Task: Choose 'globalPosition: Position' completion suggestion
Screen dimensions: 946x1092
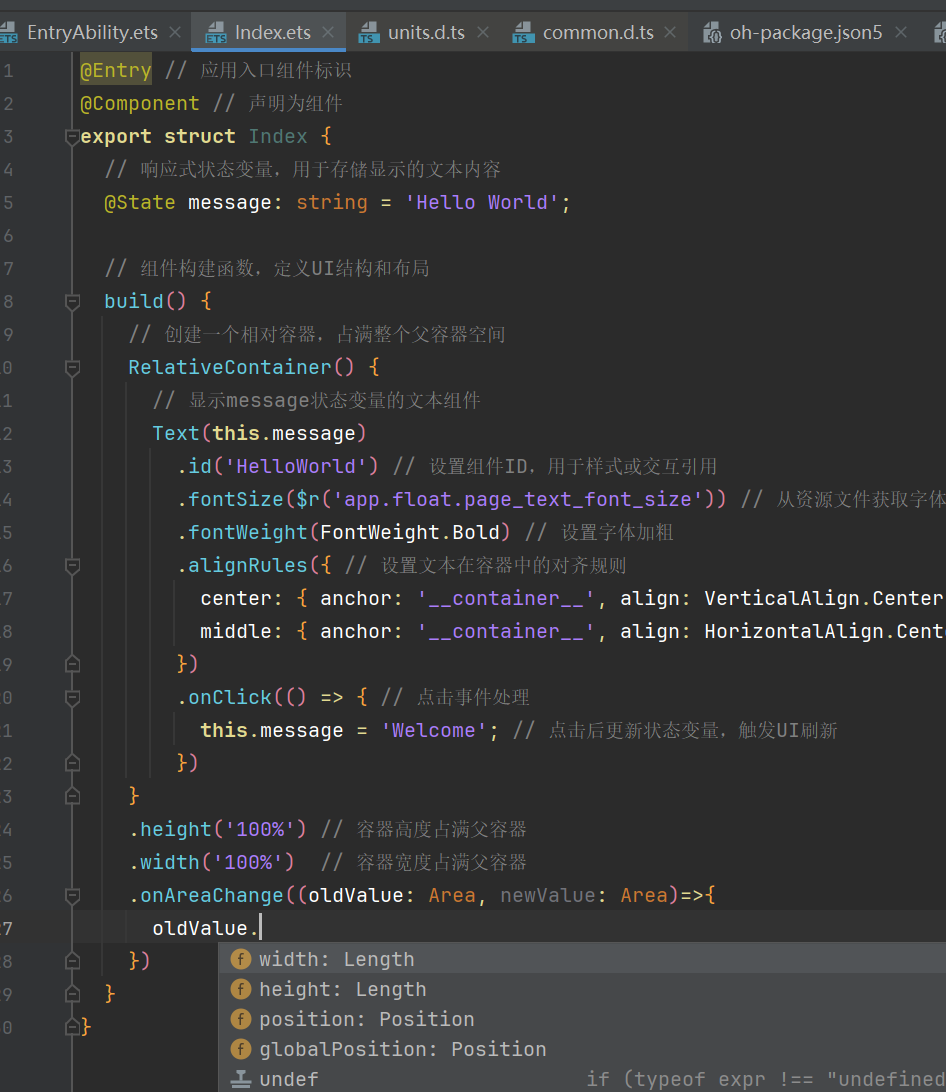Action: [582, 1049]
